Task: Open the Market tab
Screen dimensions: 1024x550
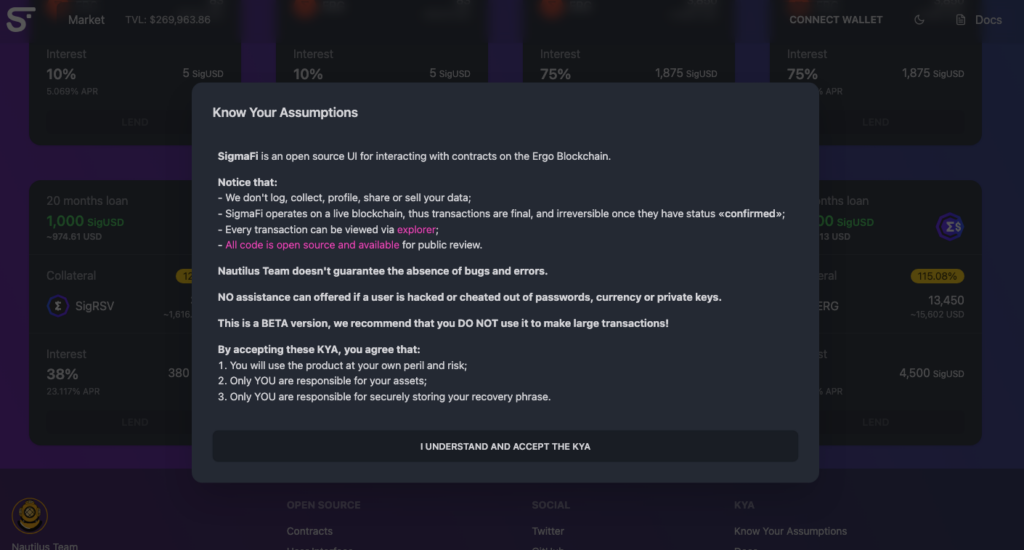Action: [x=86, y=20]
